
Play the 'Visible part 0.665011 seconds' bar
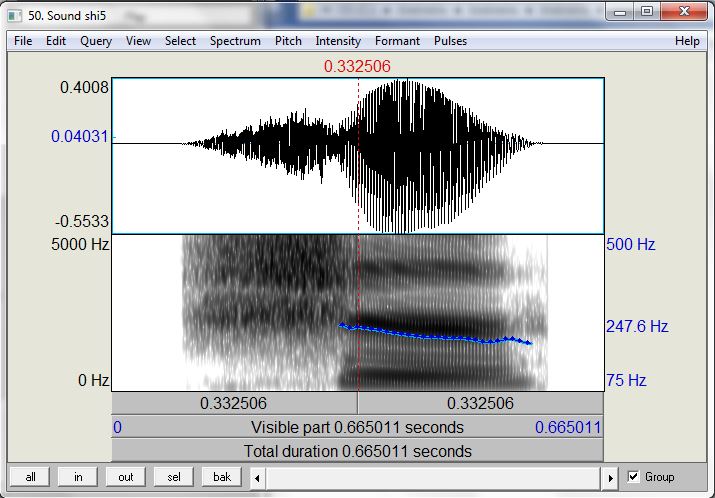[358, 427]
